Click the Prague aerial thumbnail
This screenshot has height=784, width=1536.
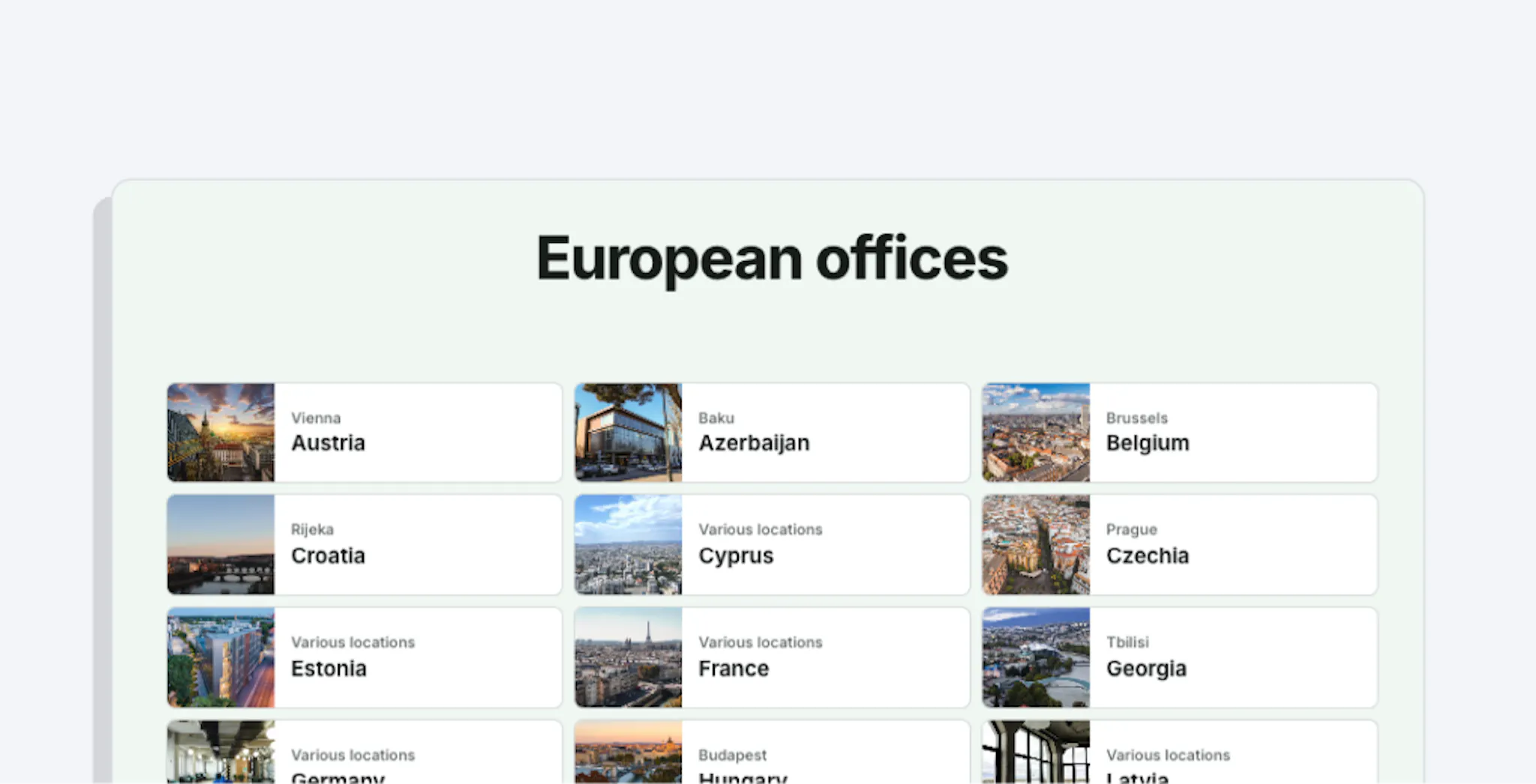coord(1036,545)
